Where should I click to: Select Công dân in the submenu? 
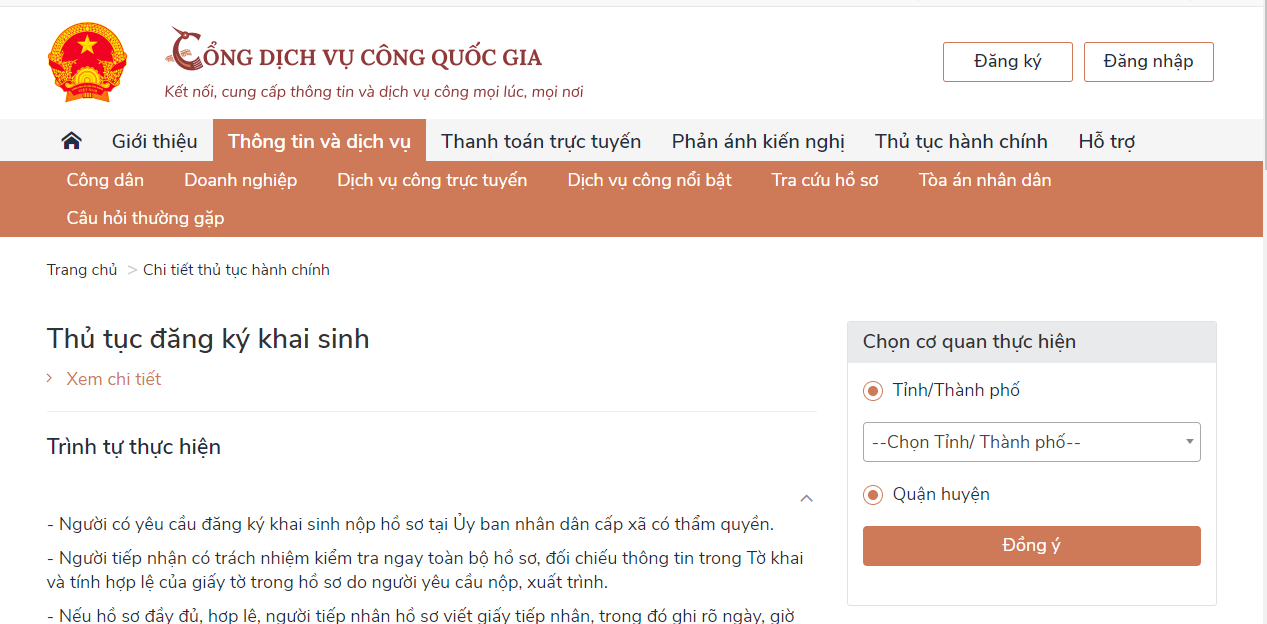tap(105, 180)
